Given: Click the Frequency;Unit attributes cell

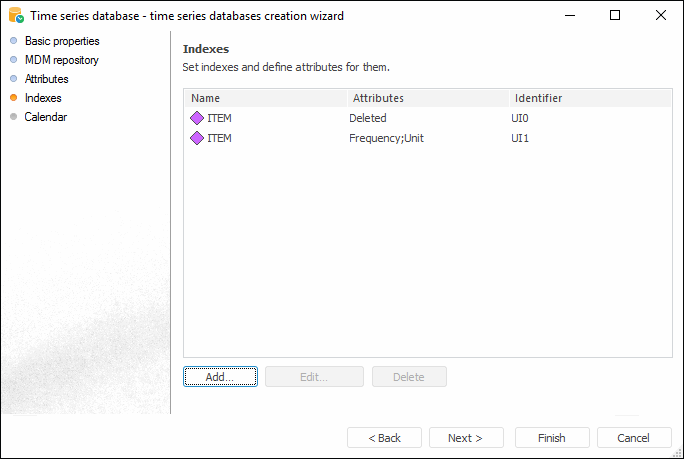Looking at the screenshot, I should [x=386, y=138].
